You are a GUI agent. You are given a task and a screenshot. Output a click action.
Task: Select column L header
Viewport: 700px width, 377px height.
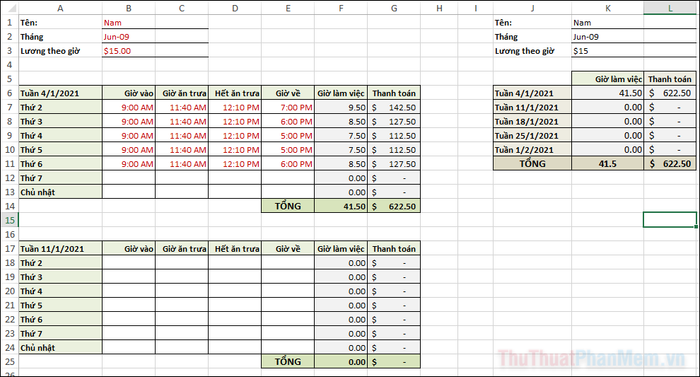670,8
